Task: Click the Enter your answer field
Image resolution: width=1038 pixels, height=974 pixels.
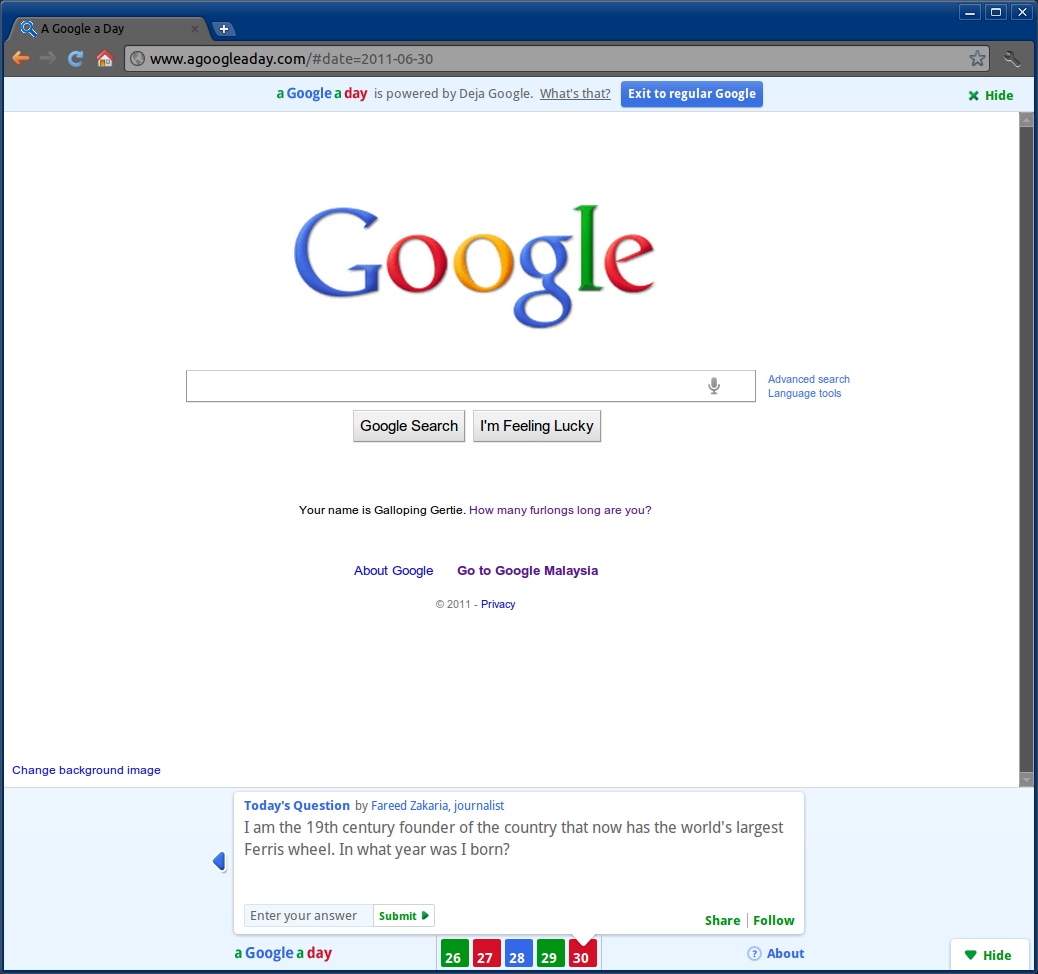Action: [x=308, y=916]
